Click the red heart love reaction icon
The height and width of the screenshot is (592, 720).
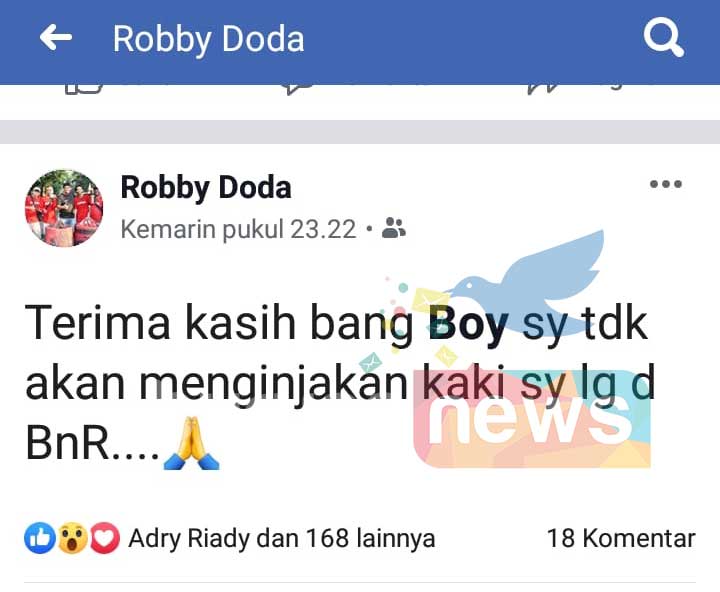coord(105,538)
